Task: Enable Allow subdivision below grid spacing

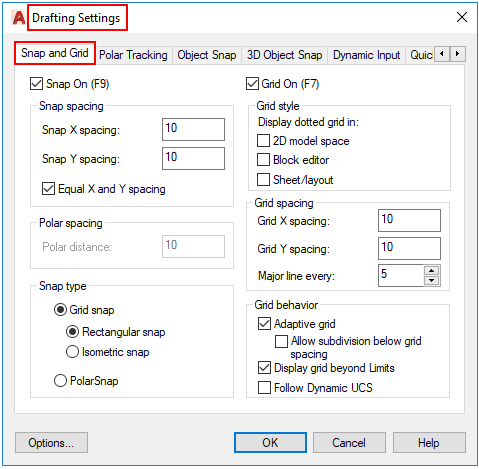Action: 281,341
